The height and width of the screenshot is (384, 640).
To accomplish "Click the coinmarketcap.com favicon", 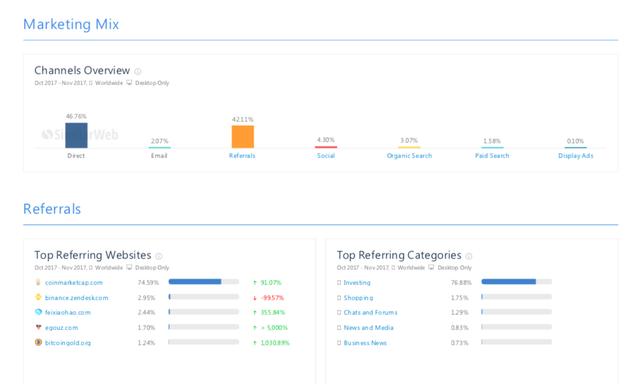I will click(x=38, y=282).
